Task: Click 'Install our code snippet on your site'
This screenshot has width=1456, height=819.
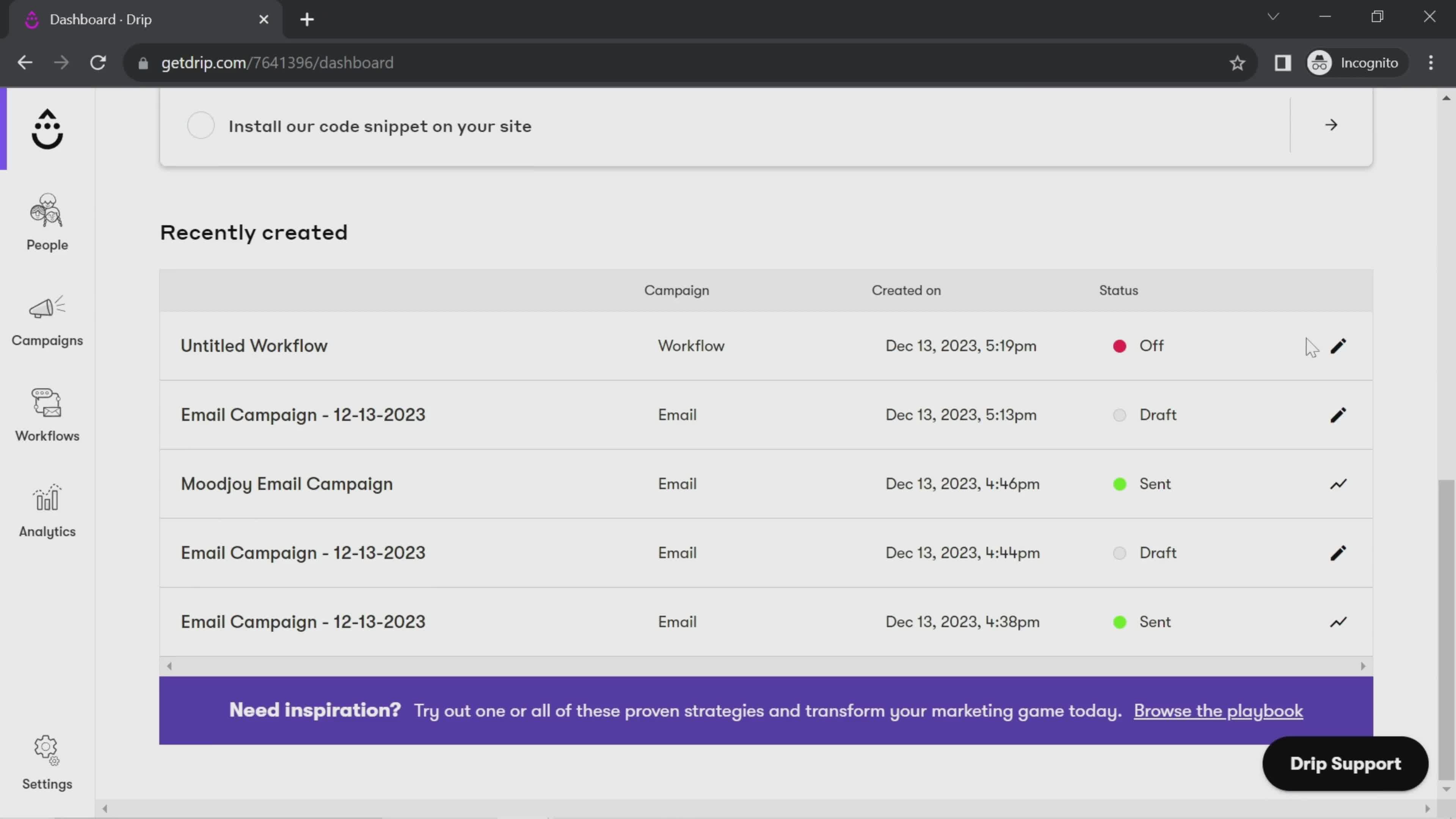Action: (x=380, y=126)
